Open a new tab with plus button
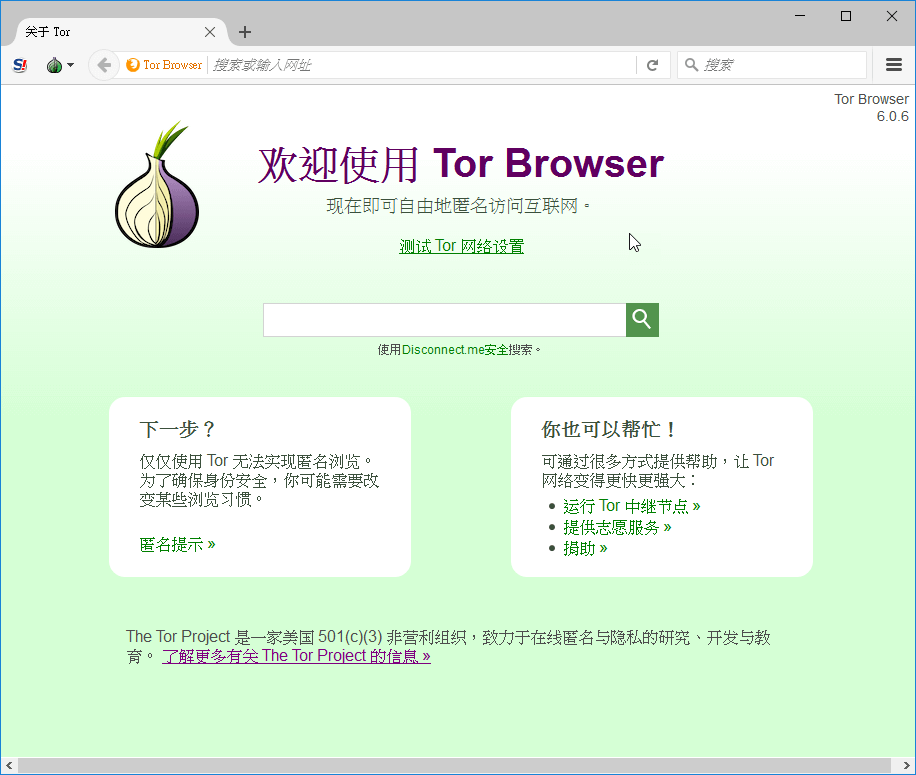 tap(245, 32)
